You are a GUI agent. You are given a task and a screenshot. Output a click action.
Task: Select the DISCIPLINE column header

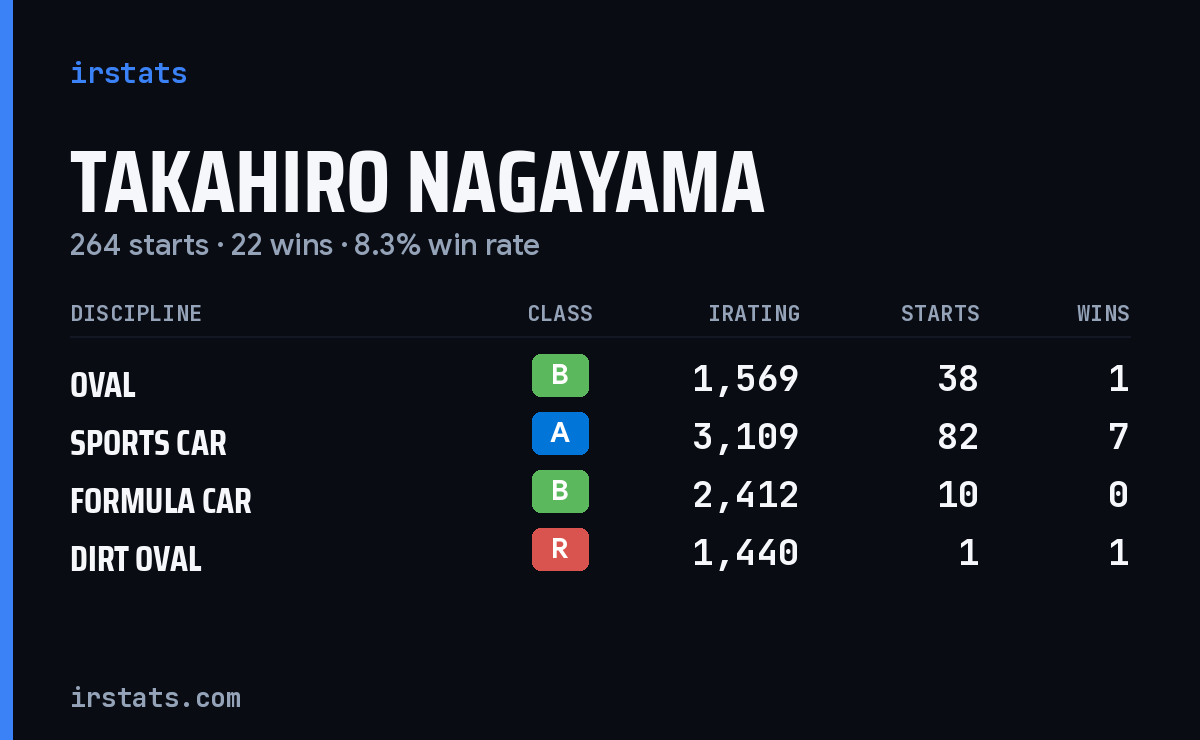136,314
